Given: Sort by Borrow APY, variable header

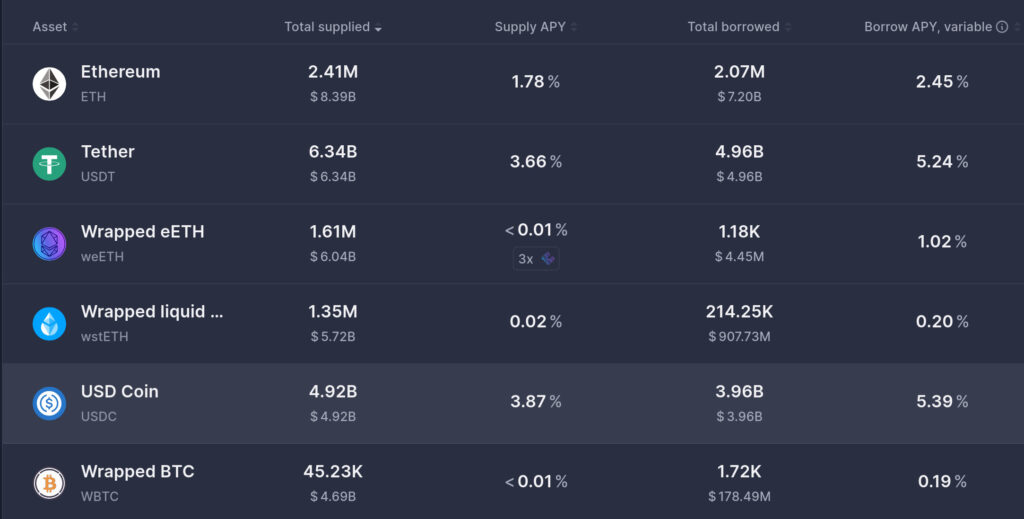Looking at the screenshot, I should (928, 27).
